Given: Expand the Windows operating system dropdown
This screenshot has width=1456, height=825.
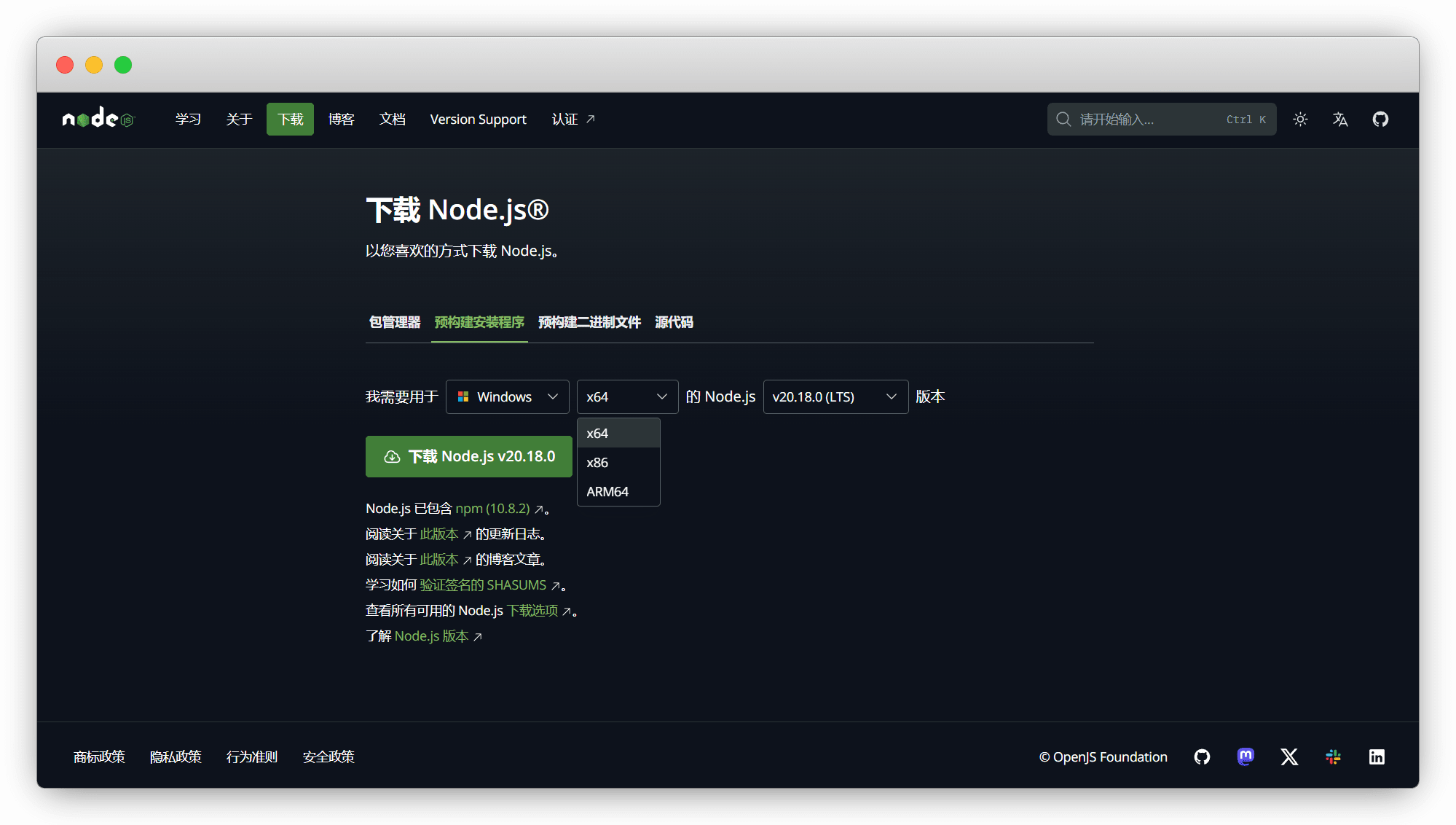Looking at the screenshot, I should (x=507, y=396).
